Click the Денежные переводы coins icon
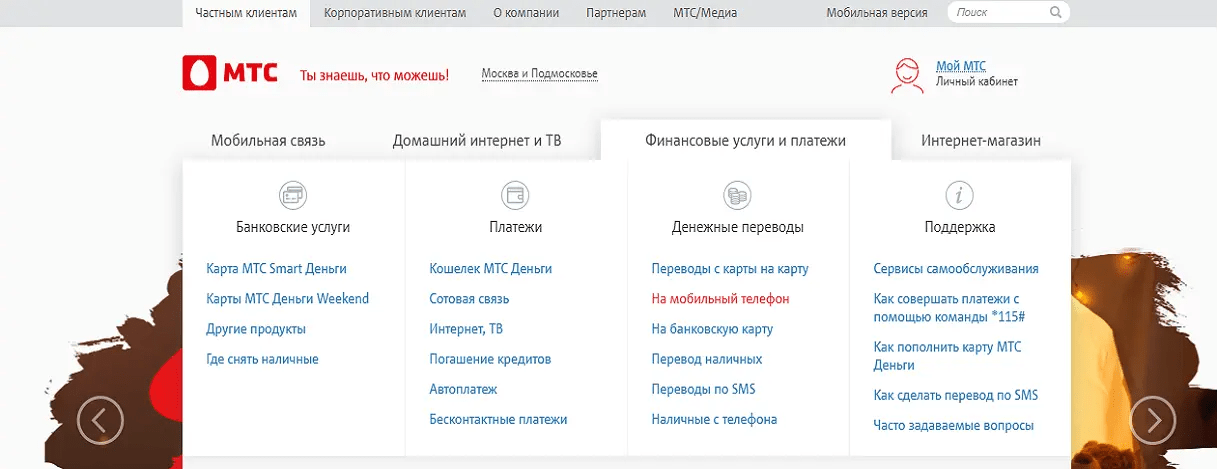Viewport: 1222px width, 470px height. [738, 195]
